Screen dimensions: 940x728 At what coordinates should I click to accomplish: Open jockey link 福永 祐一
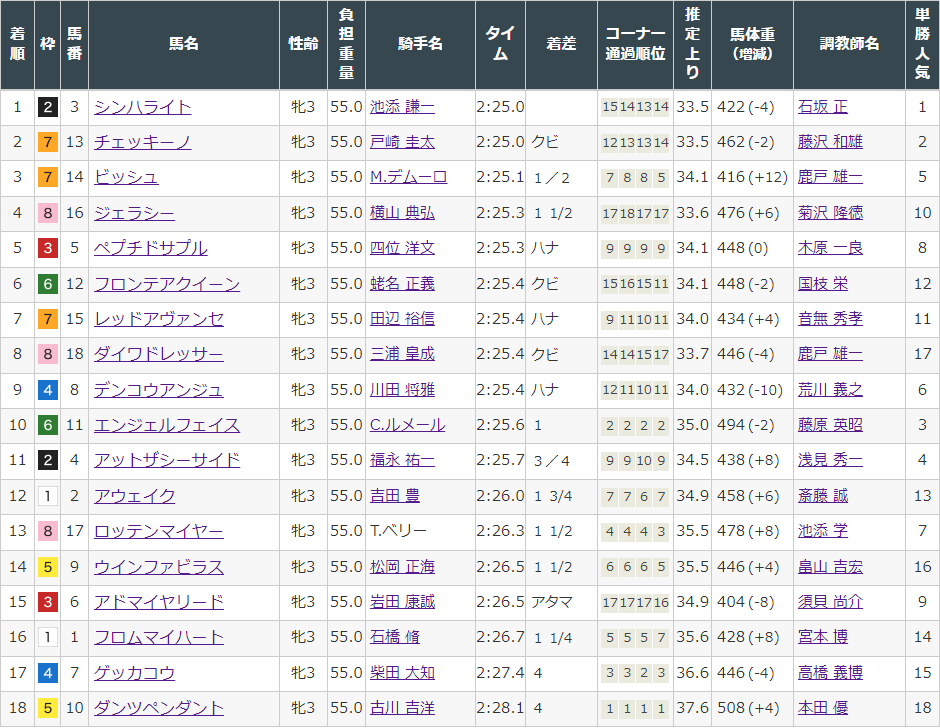402,461
